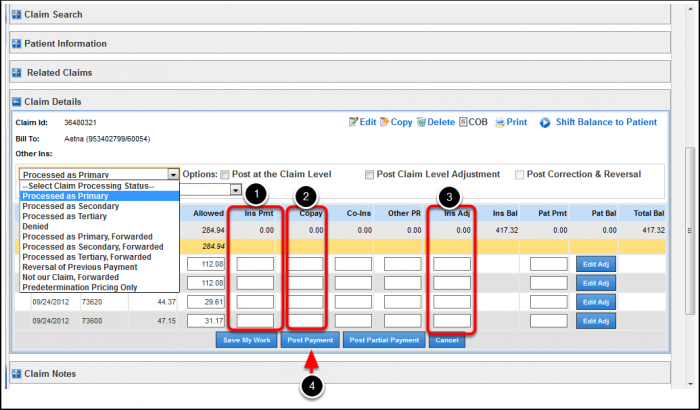Screen dimensions: 700x410
Task: Expand the Patient Information section
Action: (x=16, y=44)
